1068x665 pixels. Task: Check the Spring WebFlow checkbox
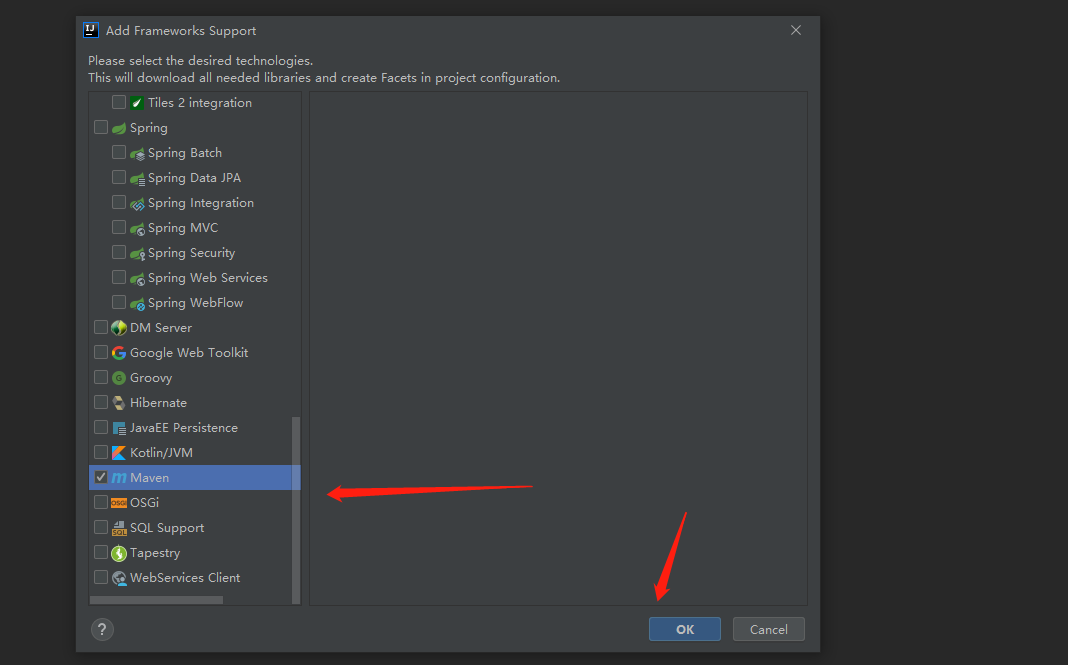pyautogui.click(x=119, y=302)
